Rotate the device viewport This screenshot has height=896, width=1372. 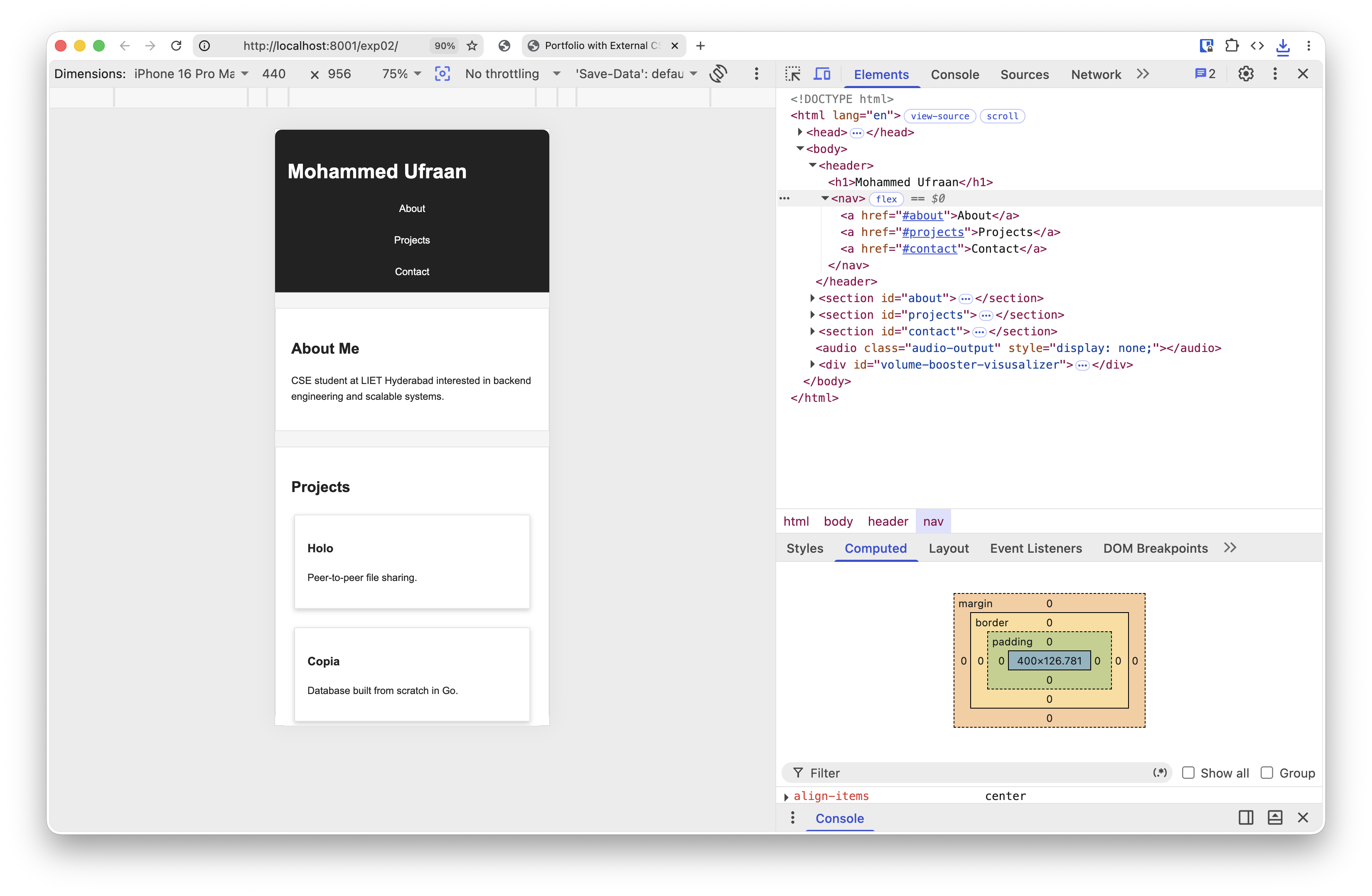pyautogui.click(x=718, y=74)
